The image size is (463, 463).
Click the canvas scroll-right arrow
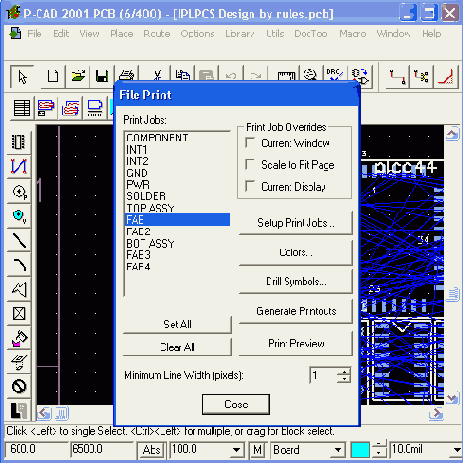[436, 414]
